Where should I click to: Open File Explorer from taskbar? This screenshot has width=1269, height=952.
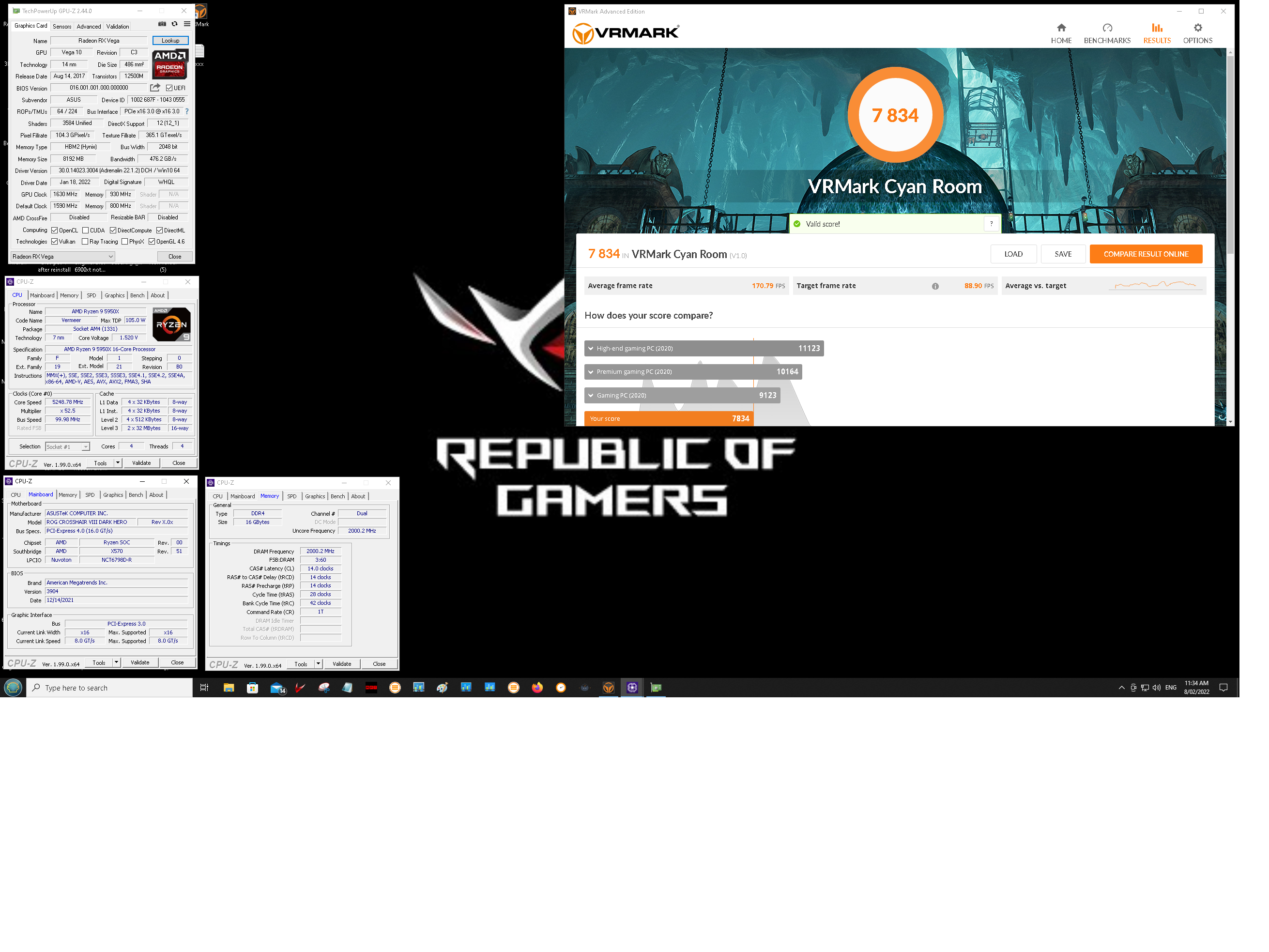pos(229,688)
